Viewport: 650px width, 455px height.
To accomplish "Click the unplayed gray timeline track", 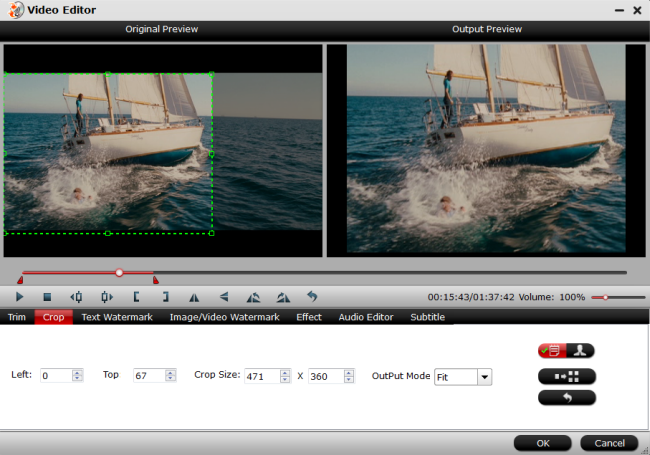I will (390, 273).
